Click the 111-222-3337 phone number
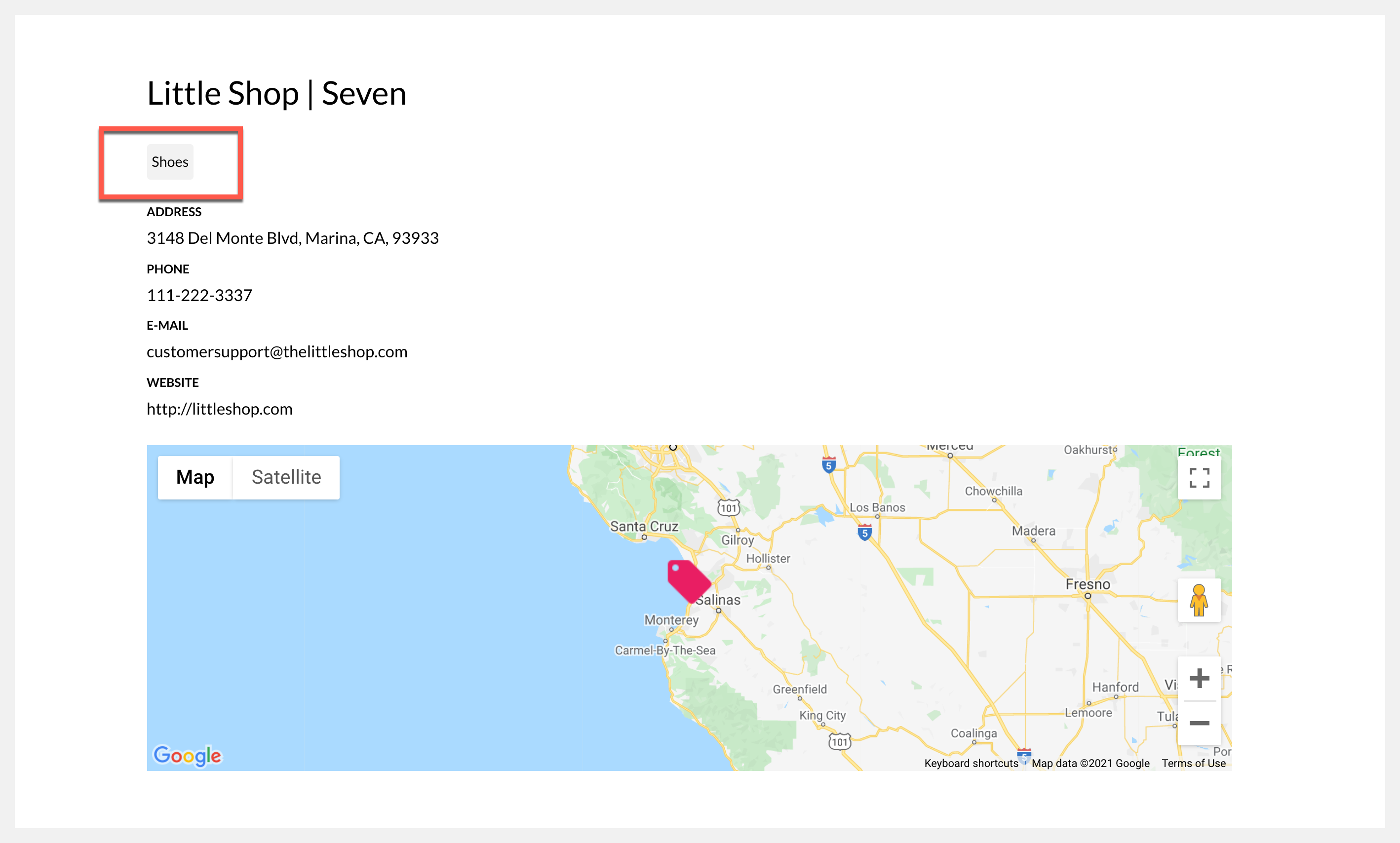The width and height of the screenshot is (1400, 843). coord(199,295)
